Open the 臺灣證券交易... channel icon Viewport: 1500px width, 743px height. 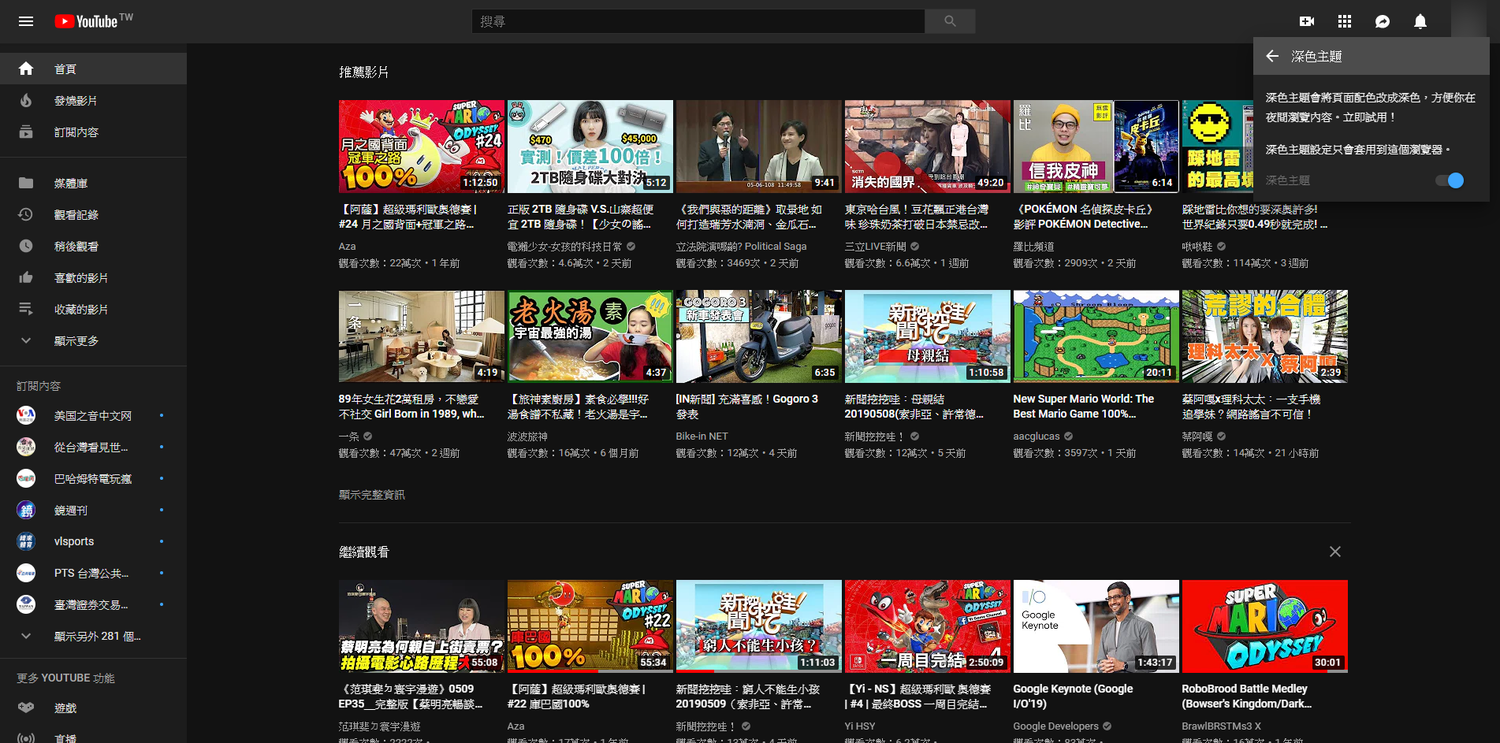26,604
